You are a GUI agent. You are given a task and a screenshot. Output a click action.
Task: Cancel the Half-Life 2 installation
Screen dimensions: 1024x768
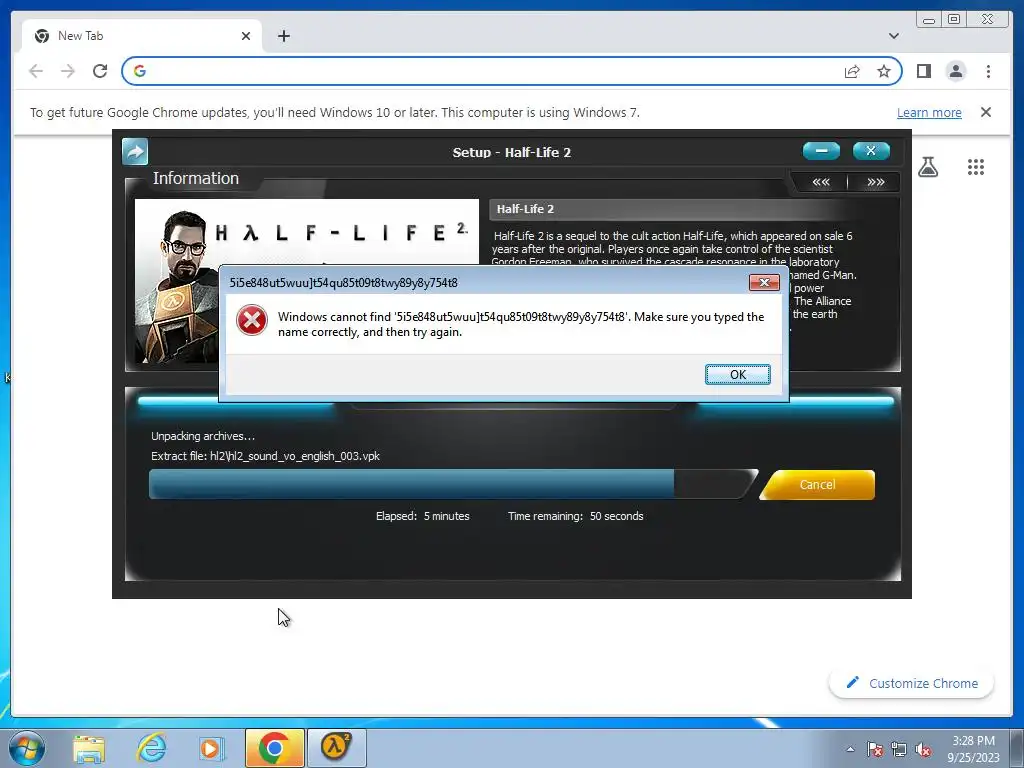(817, 485)
